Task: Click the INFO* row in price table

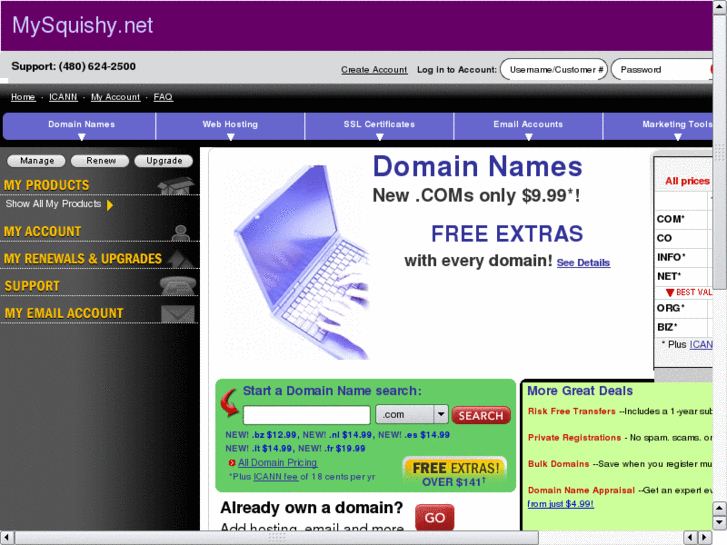Action: pyautogui.click(x=684, y=257)
